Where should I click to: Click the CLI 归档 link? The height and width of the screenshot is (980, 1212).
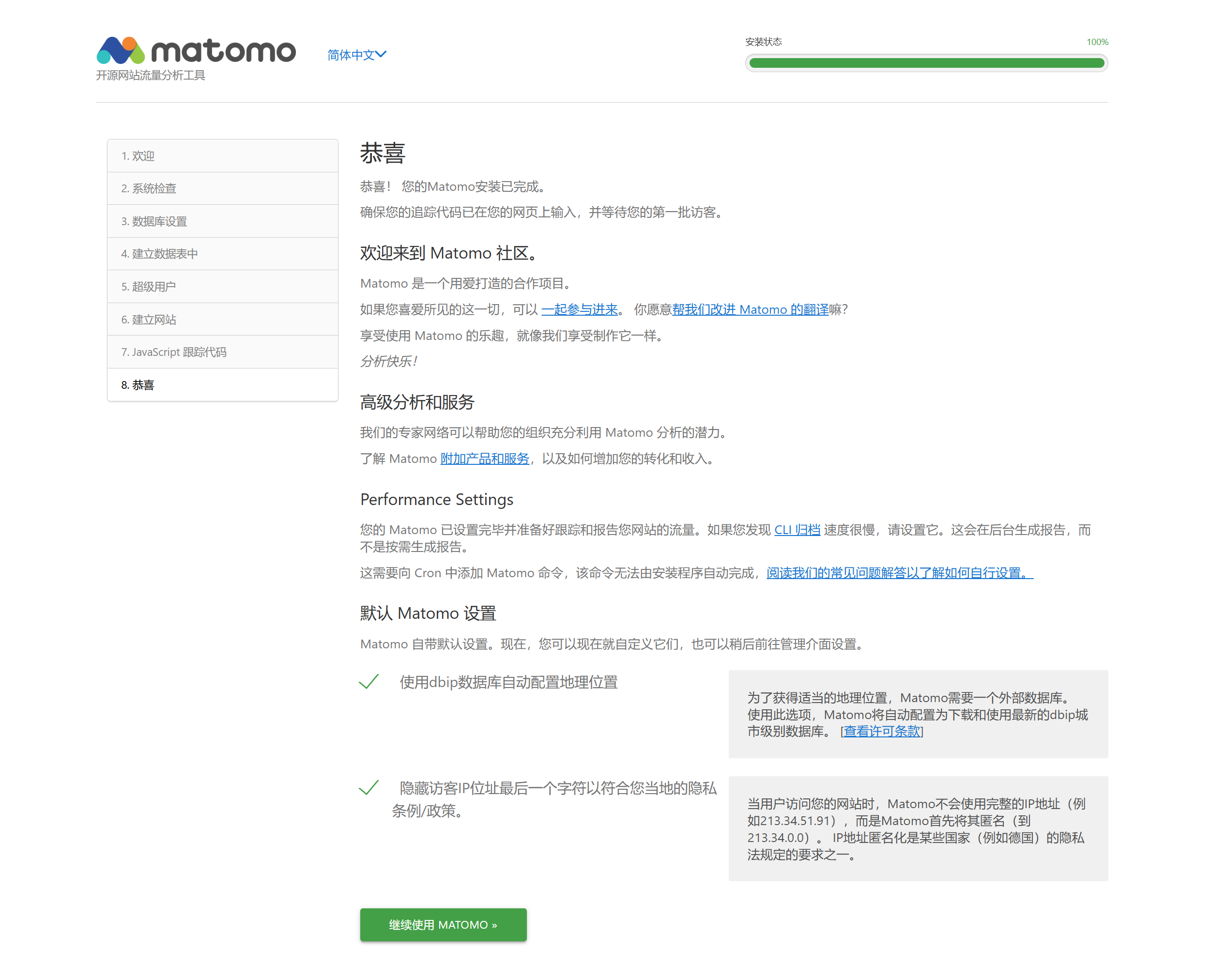coord(797,530)
